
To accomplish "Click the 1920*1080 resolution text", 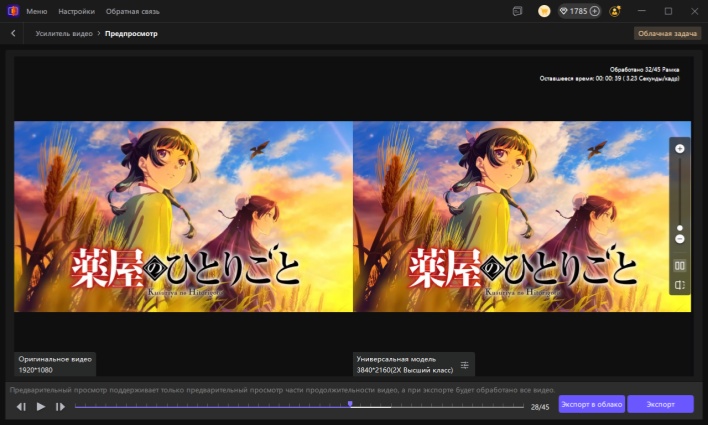I will (35, 370).
